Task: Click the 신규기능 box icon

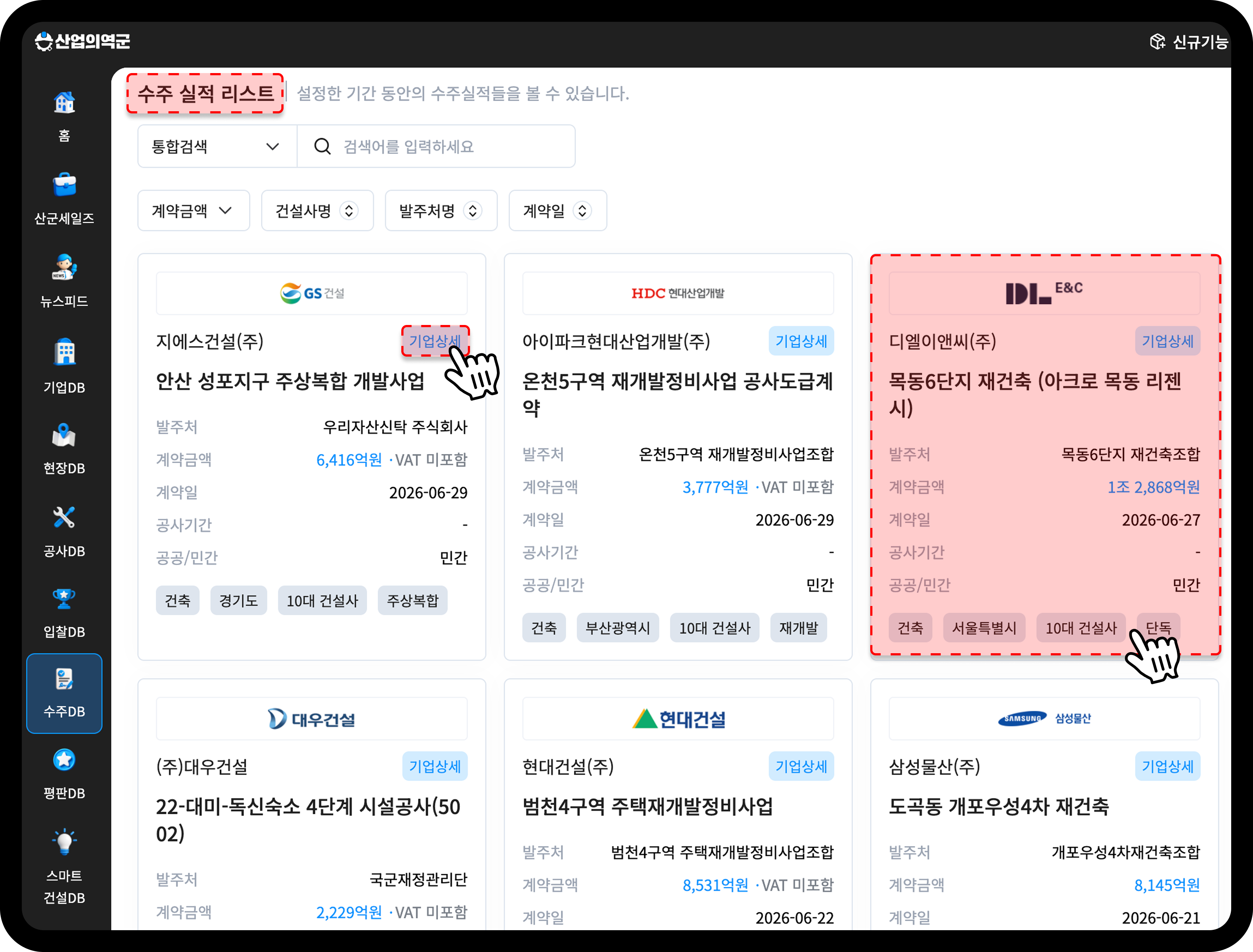Action: click(1157, 41)
